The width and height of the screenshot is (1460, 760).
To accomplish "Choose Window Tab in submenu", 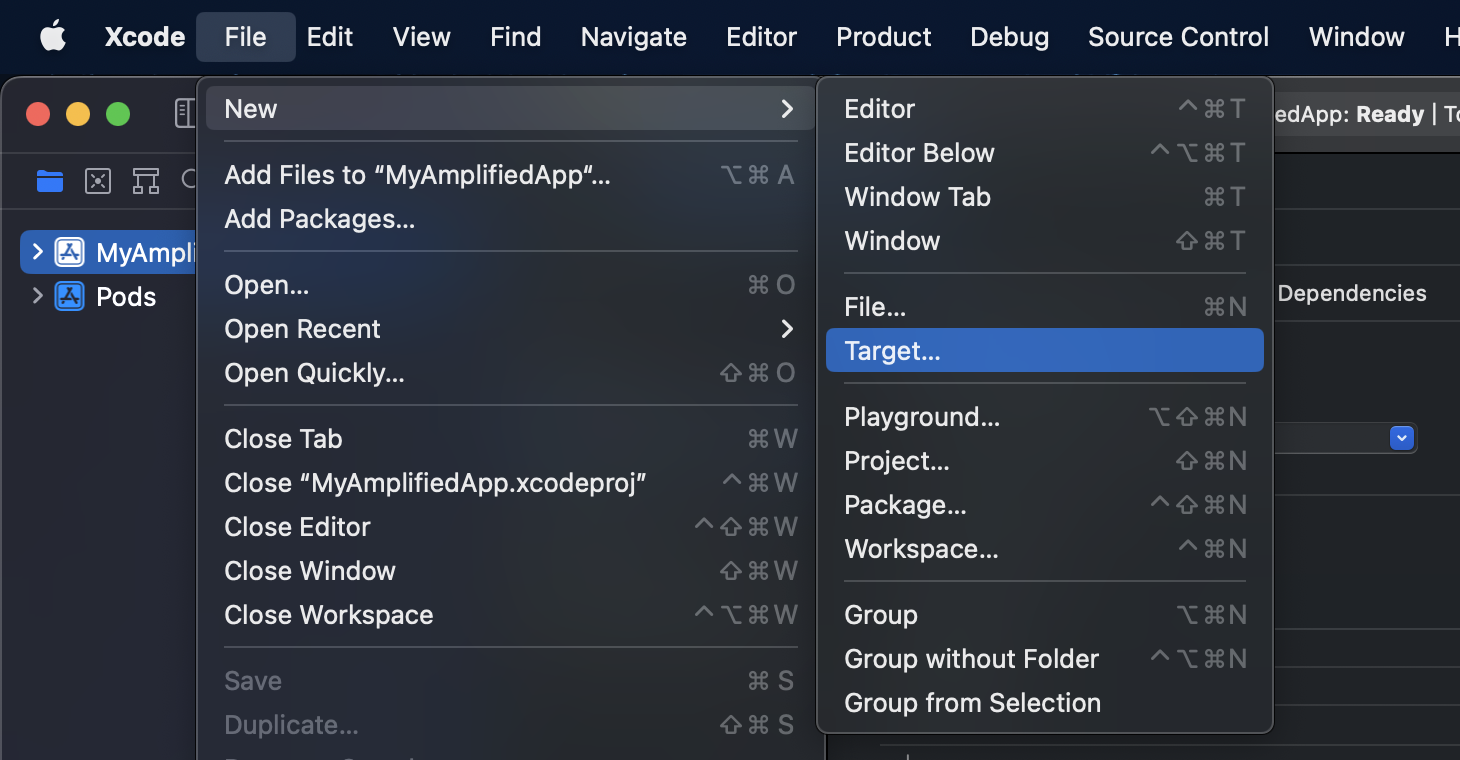I will point(1045,197).
